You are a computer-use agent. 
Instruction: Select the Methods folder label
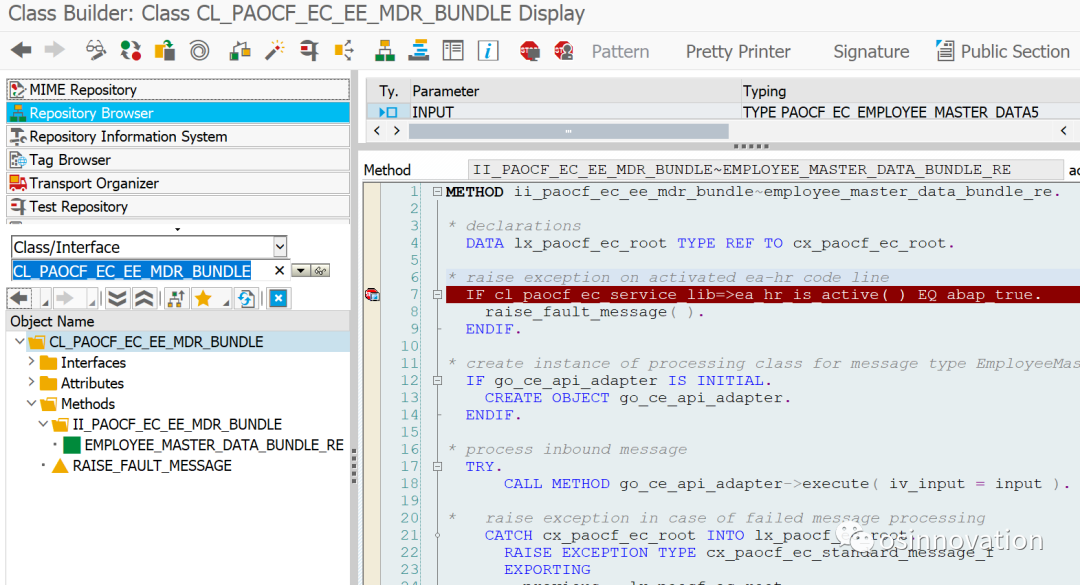87,404
